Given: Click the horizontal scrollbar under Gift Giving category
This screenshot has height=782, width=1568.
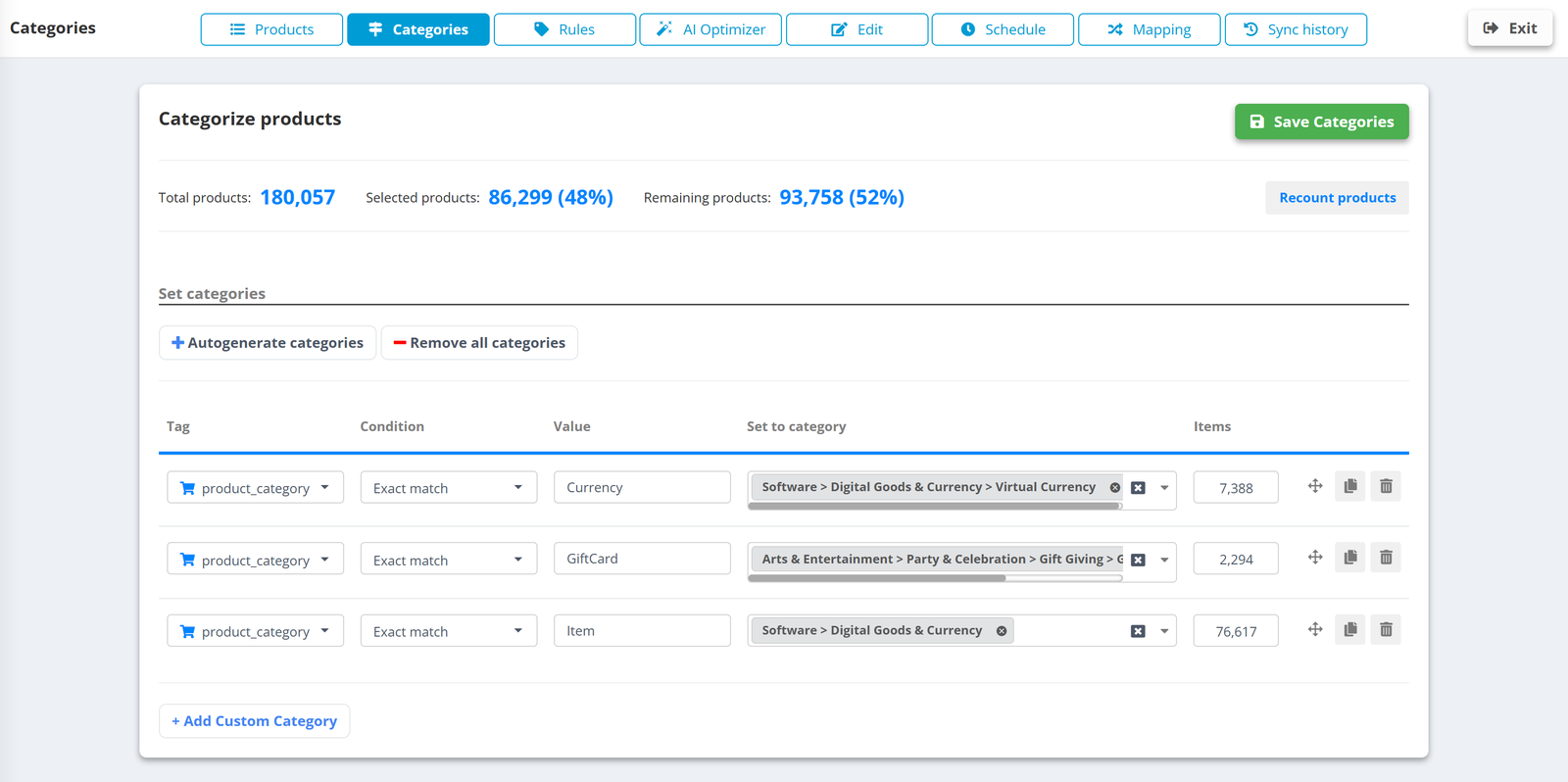Looking at the screenshot, I should pos(876,578).
